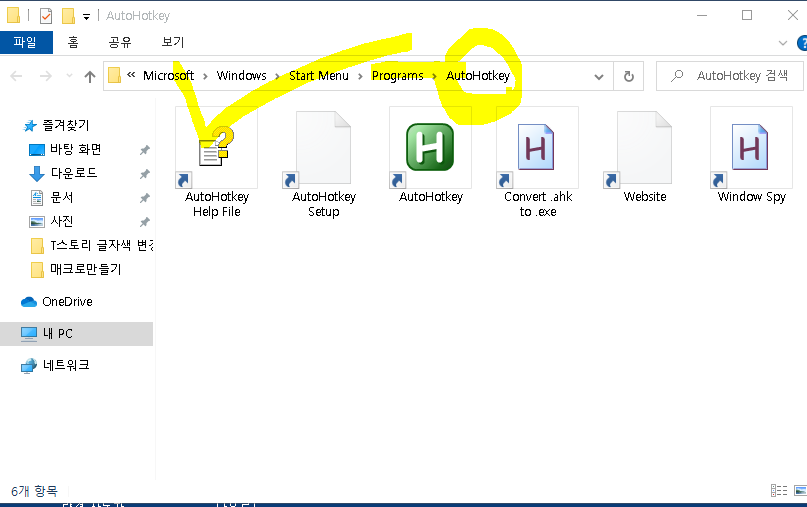Open 다운로드 folder in the sidebar
Viewport: 807px width, 507px height.
click(x=64, y=173)
